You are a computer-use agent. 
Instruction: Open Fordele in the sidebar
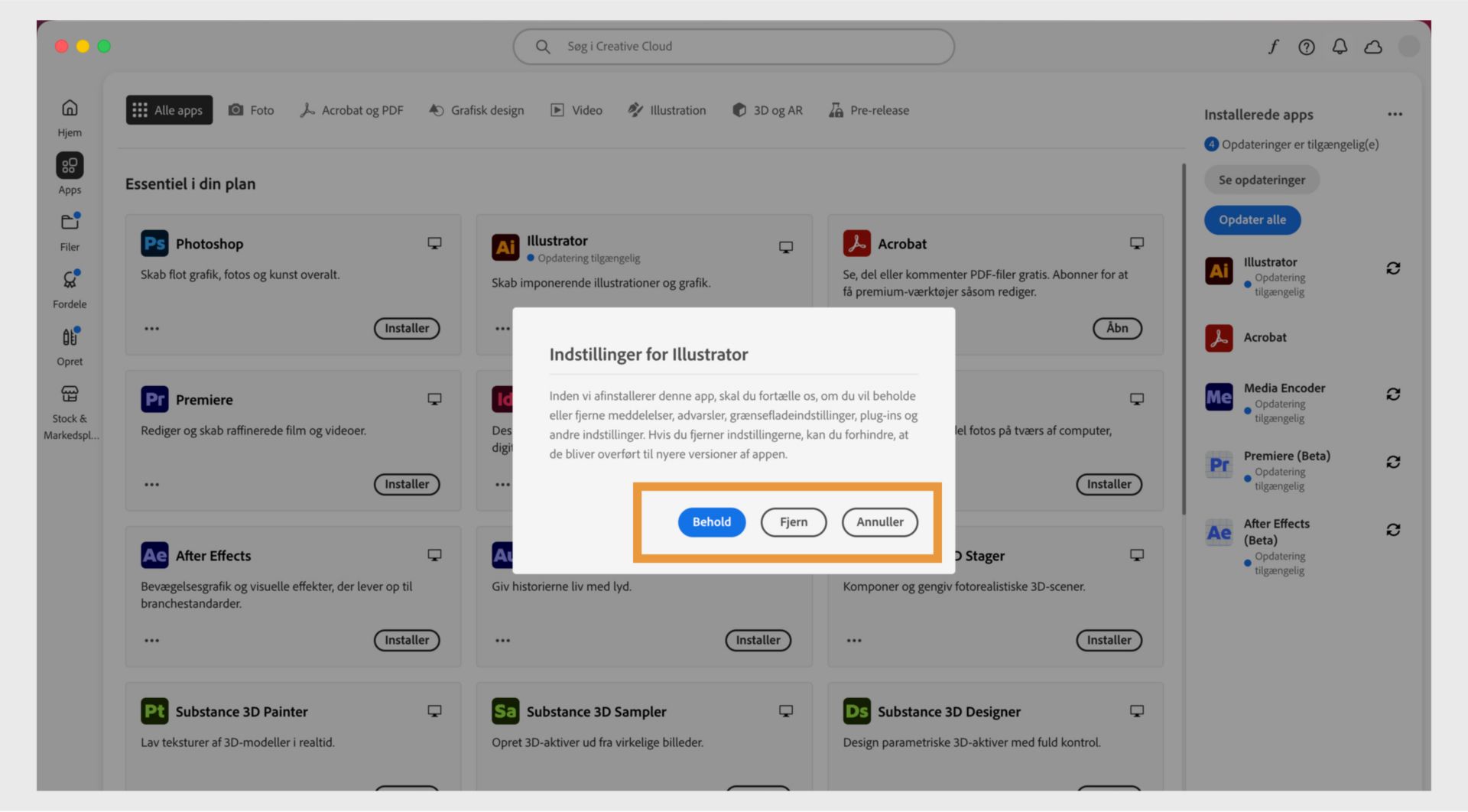(x=70, y=289)
